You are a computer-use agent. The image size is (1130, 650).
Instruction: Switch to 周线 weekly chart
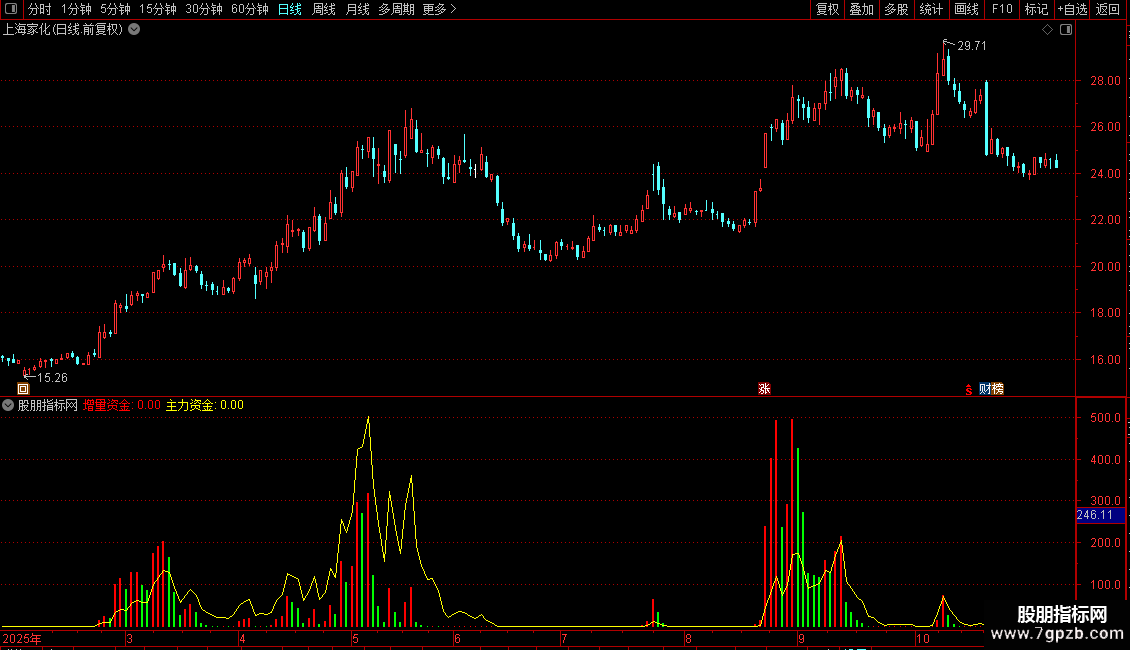pyautogui.click(x=324, y=9)
